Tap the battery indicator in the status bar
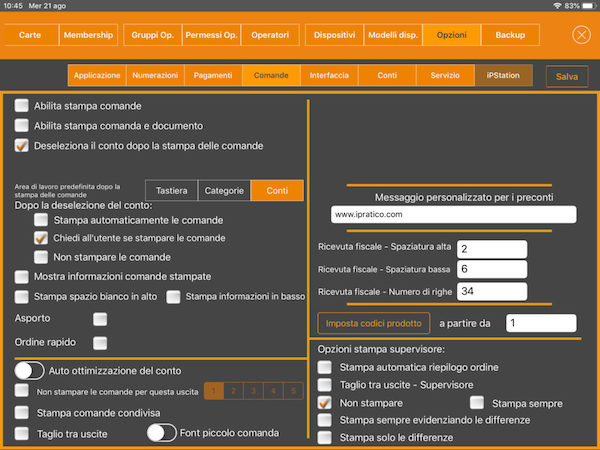 (589, 6)
